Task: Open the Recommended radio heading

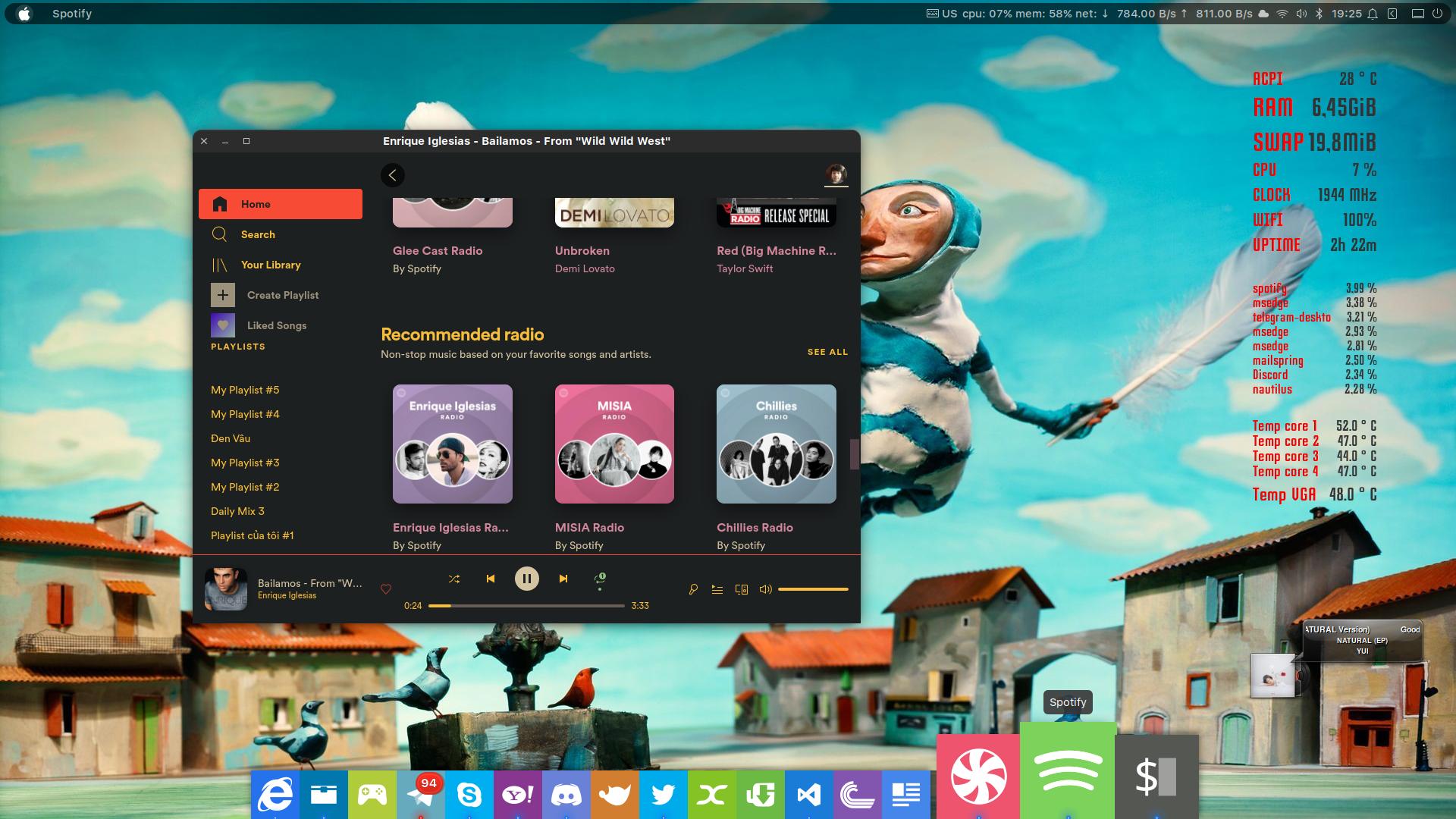Action: [x=463, y=334]
